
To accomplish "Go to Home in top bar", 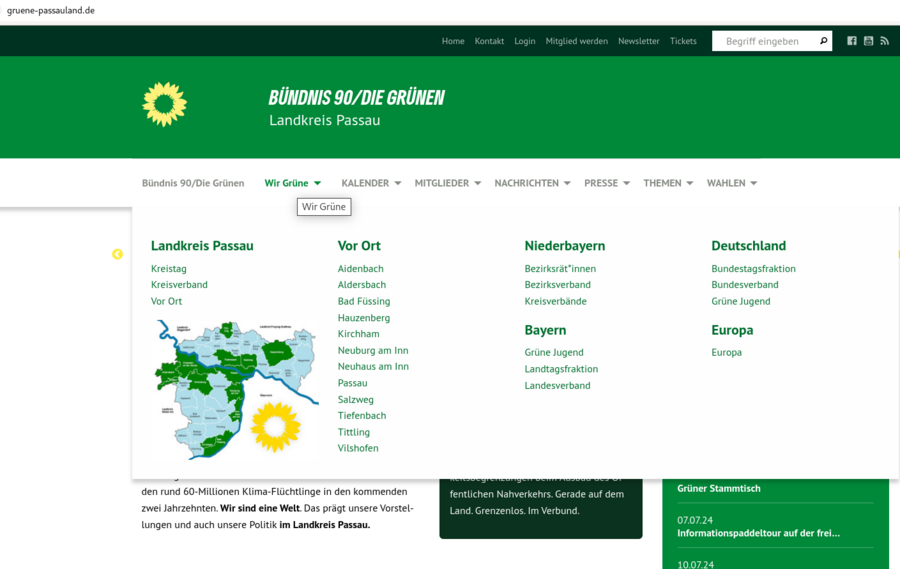I will pyautogui.click(x=453, y=41).
